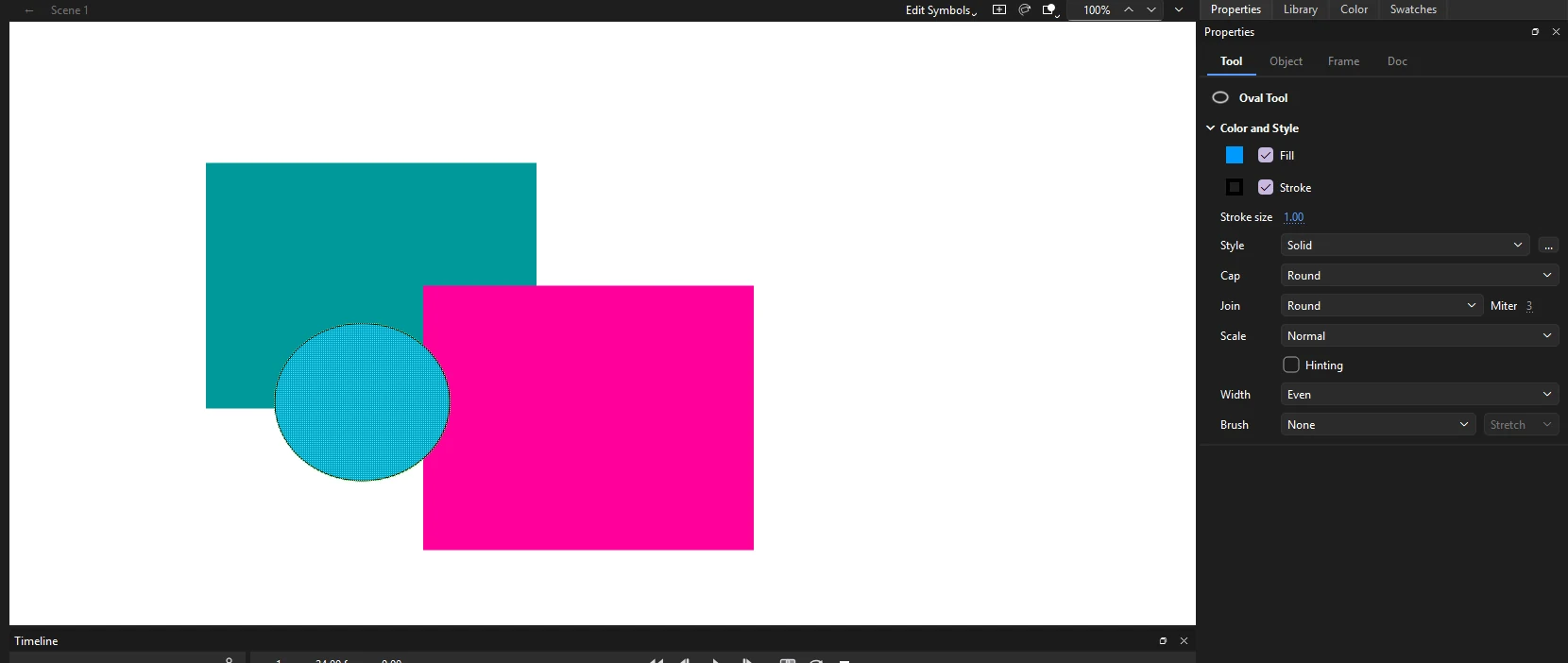Toggle clip content outside stage icon
Screen dimensions: 1568x663
pyautogui.click(x=1049, y=9)
